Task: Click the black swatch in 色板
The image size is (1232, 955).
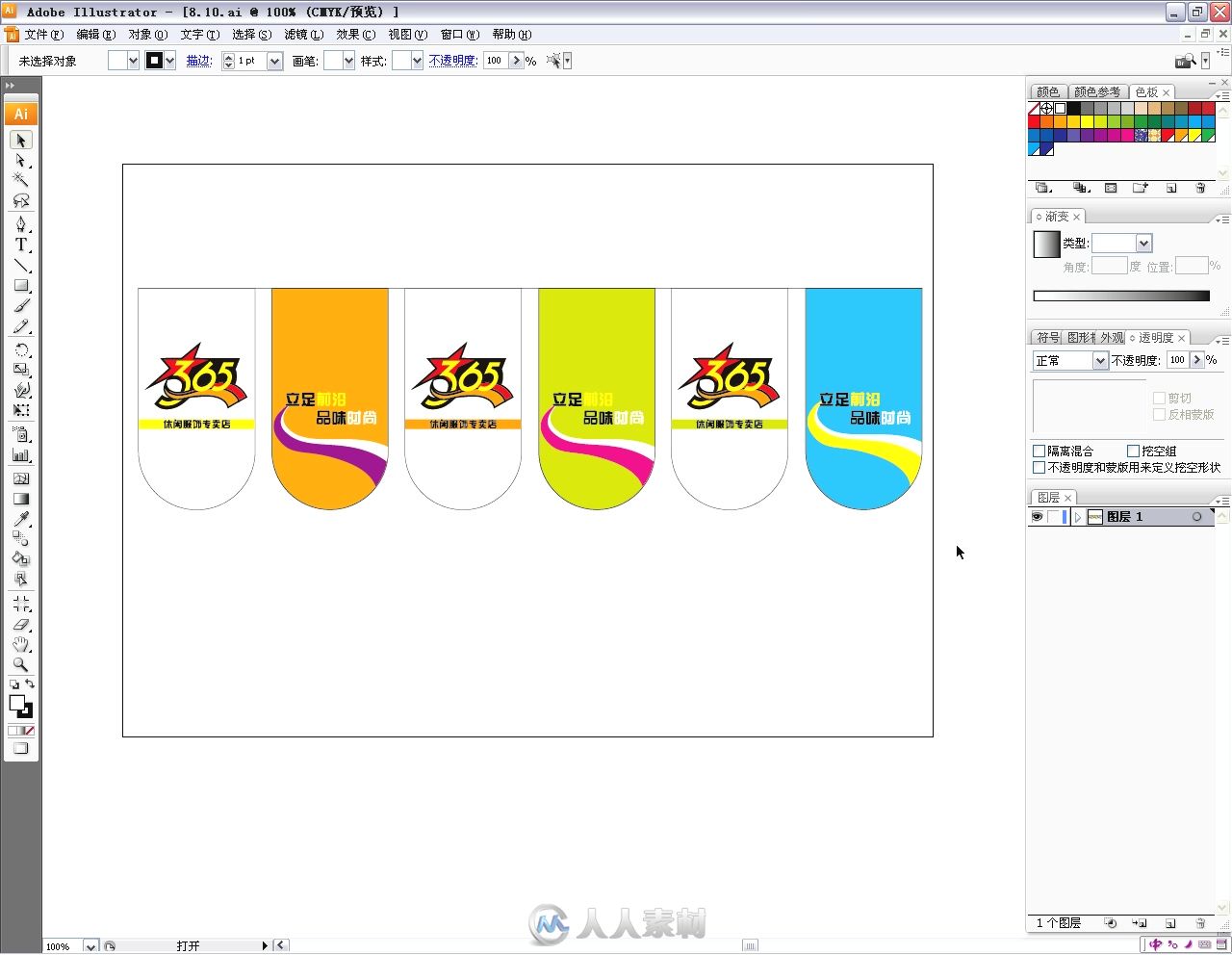Action: 1073,109
